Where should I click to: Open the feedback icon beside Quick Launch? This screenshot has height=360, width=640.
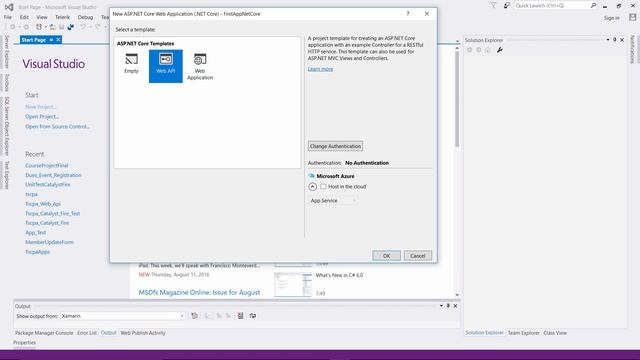pyautogui.click(x=507, y=5)
